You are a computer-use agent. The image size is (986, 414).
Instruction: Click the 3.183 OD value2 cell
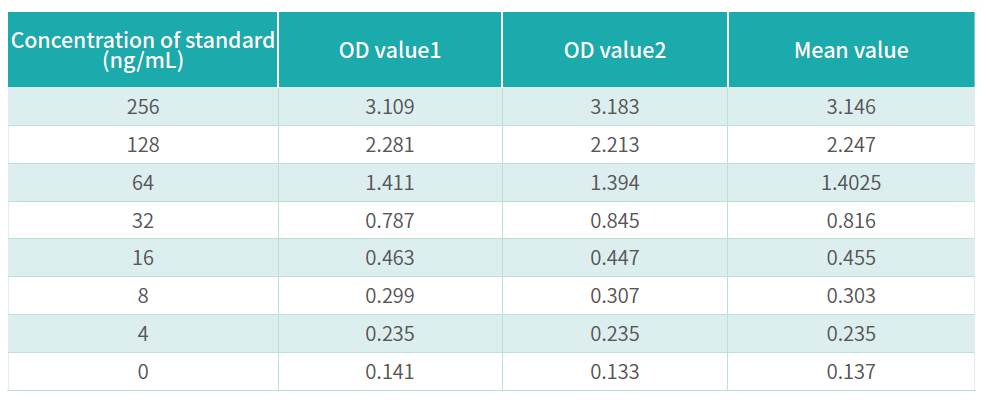615,107
